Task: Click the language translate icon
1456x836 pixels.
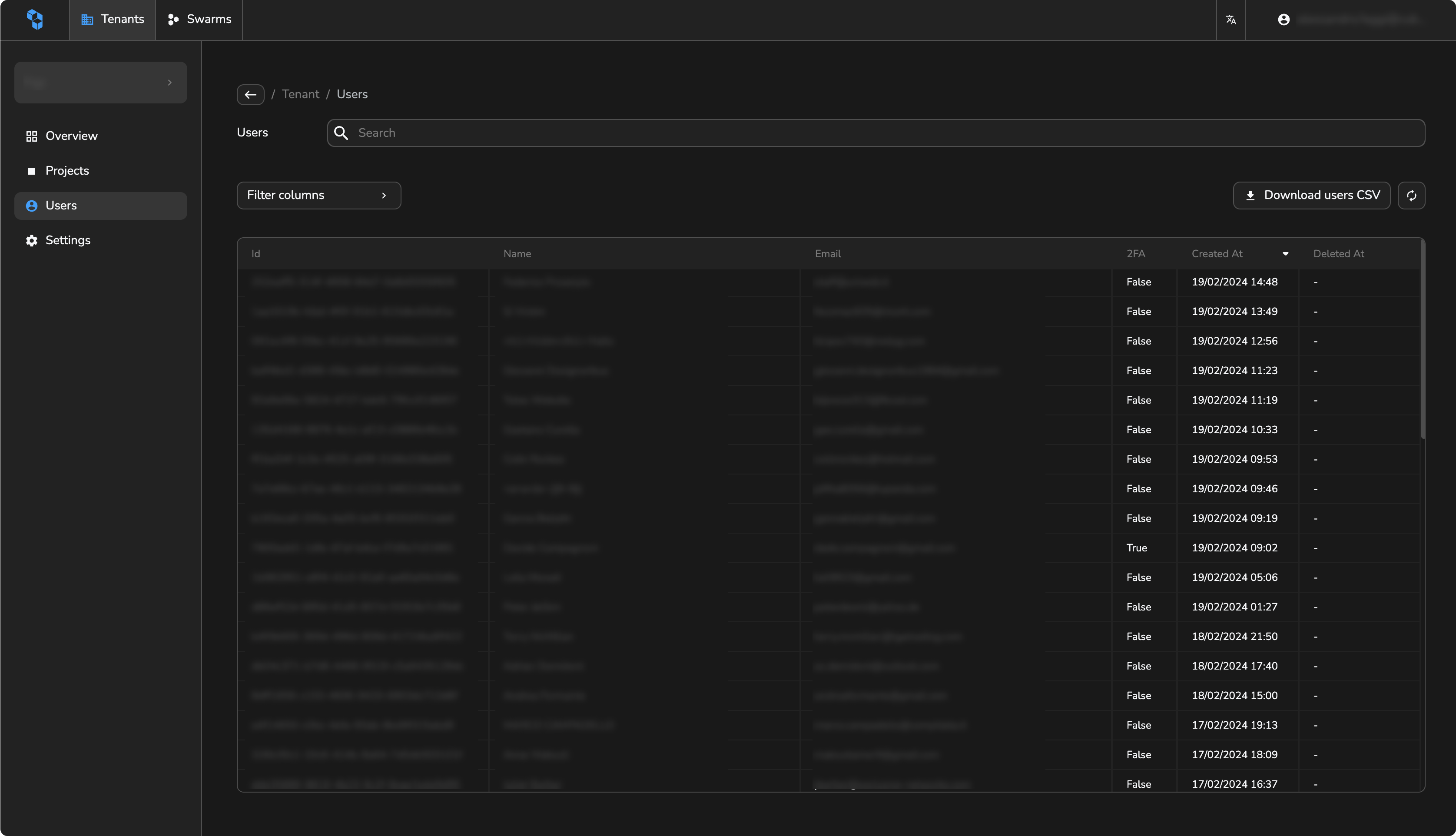Action: click(1230, 20)
